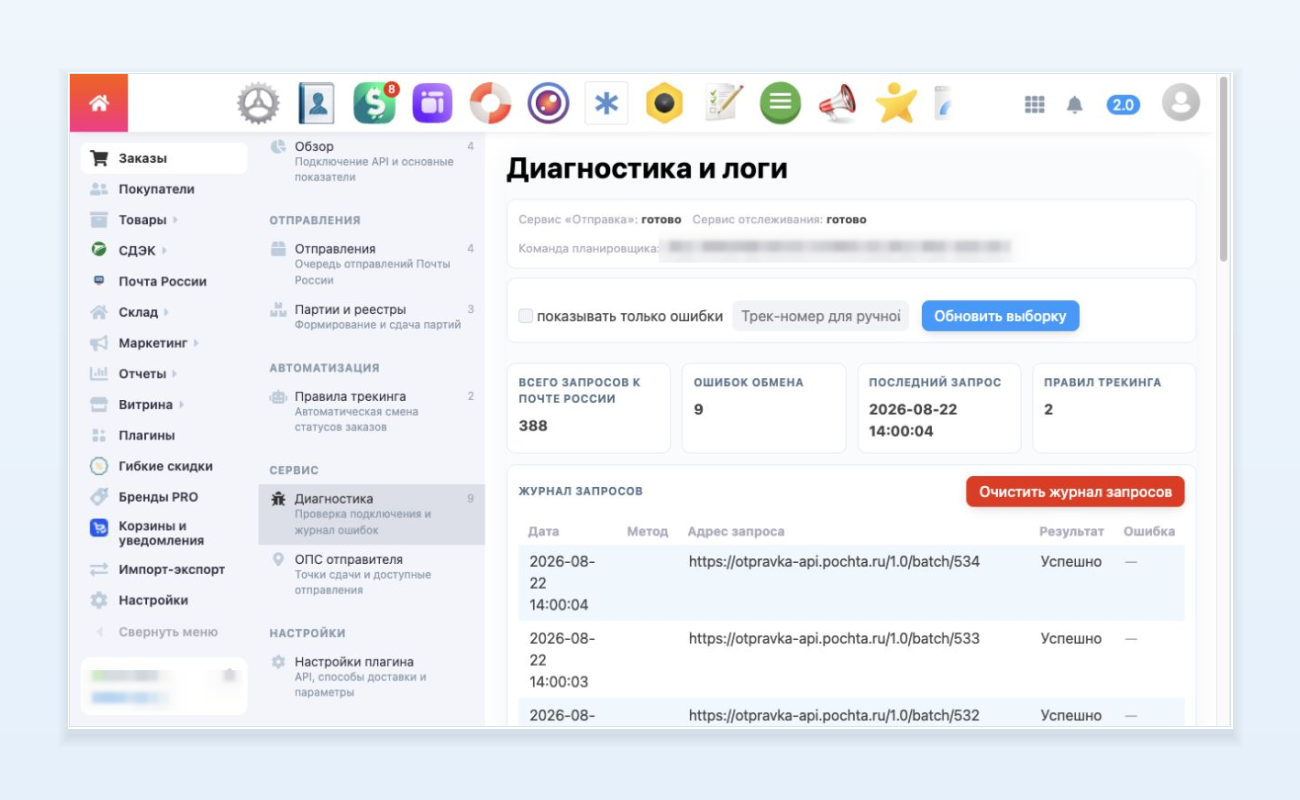Expand the СДЭК submenu arrow

164,251
